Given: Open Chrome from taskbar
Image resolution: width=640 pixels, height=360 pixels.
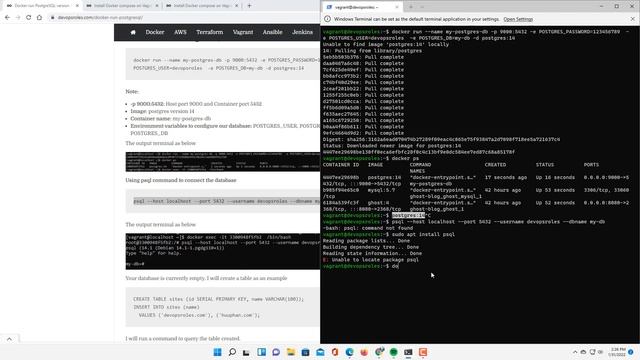Looking at the screenshot, I should click(379, 351).
